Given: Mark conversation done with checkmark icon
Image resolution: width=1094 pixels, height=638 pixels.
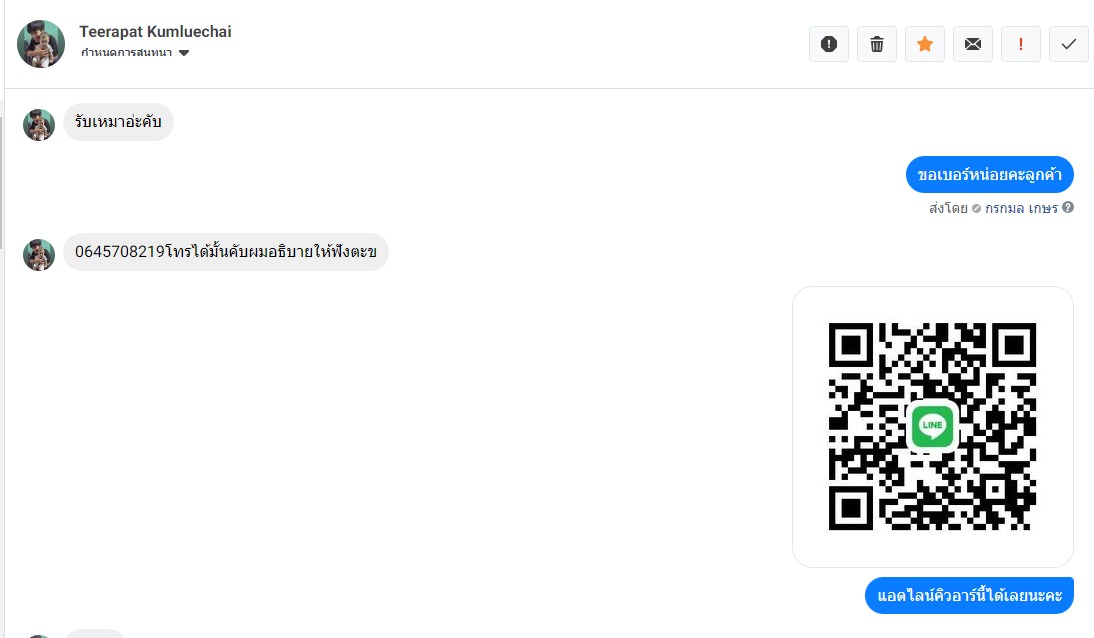Looking at the screenshot, I should [1069, 44].
